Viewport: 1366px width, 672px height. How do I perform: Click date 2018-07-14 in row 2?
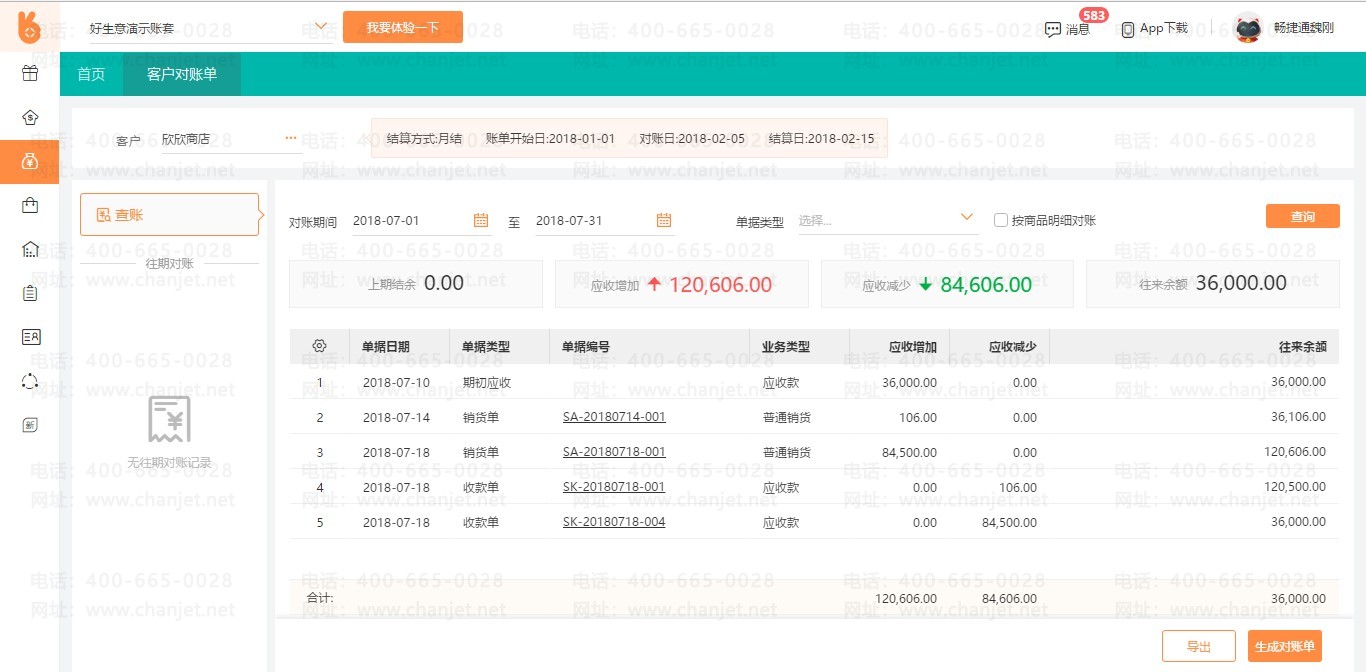tap(396, 418)
